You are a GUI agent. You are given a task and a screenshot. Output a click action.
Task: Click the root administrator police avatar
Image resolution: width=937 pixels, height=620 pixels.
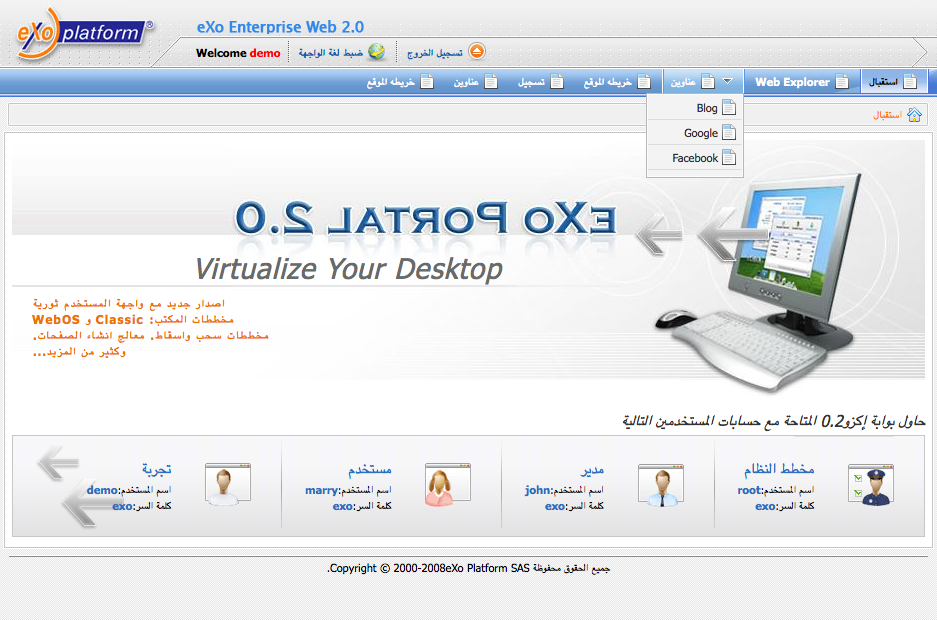(x=871, y=485)
